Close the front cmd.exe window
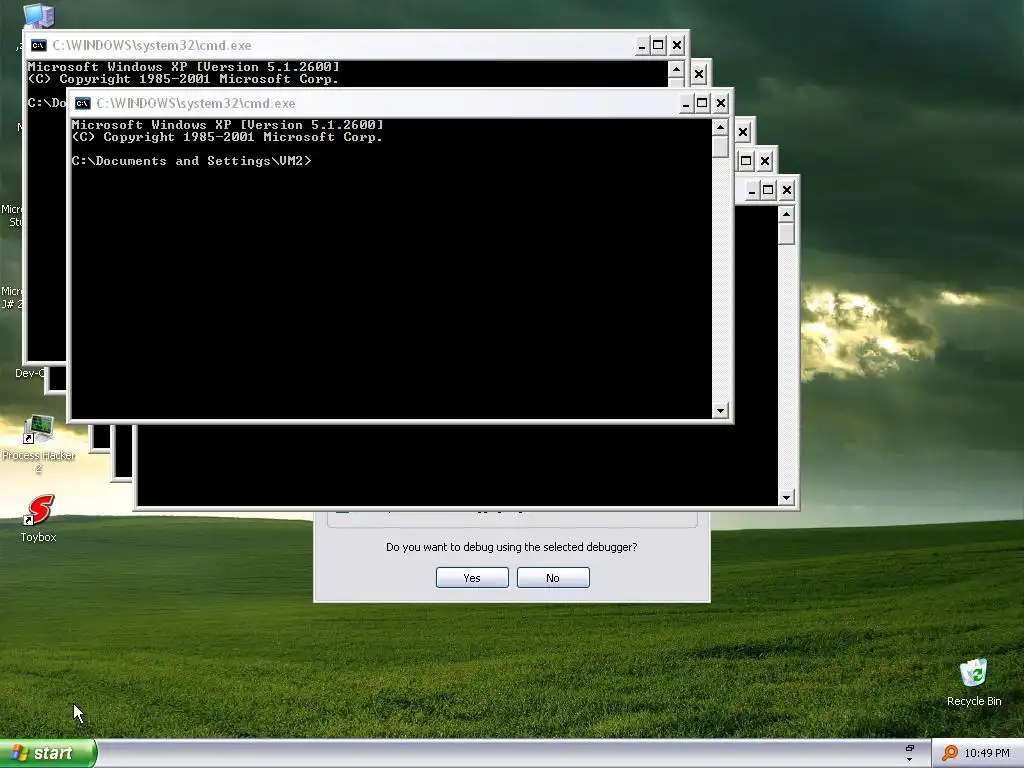This screenshot has width=1024, height=768. pos(720,103)
